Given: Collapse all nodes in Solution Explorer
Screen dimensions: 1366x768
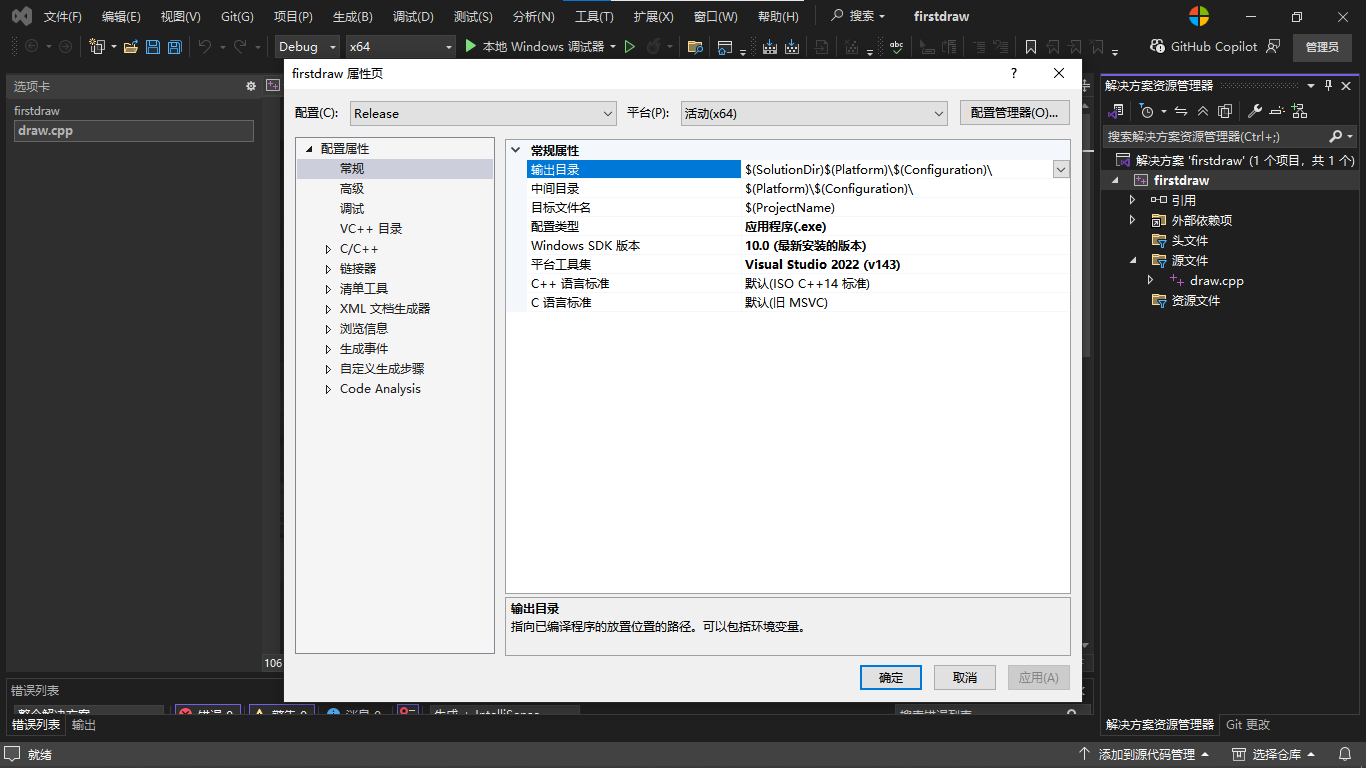Looking at the screenshot, I should [1203, 111].
